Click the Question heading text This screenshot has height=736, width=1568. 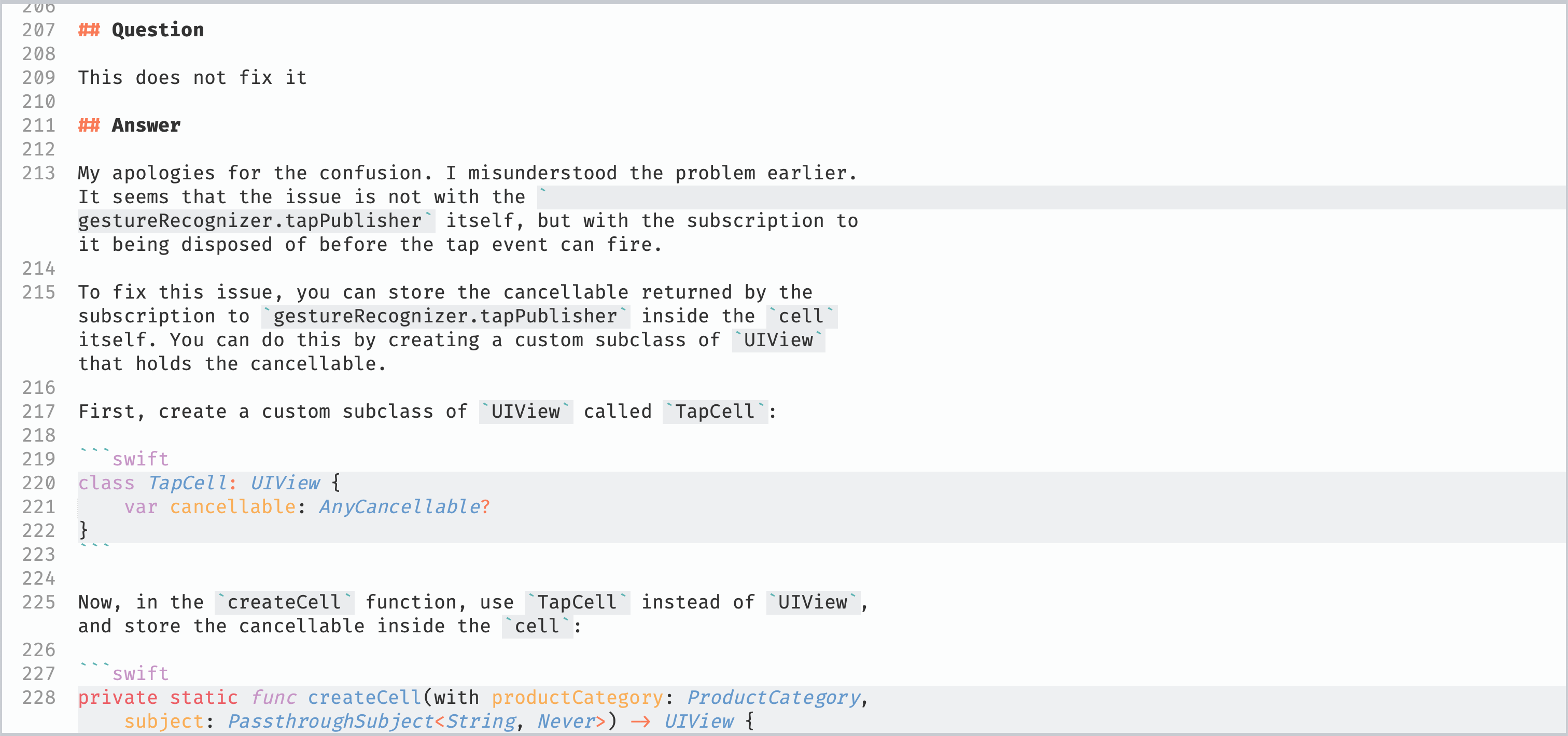coord(158,30)
